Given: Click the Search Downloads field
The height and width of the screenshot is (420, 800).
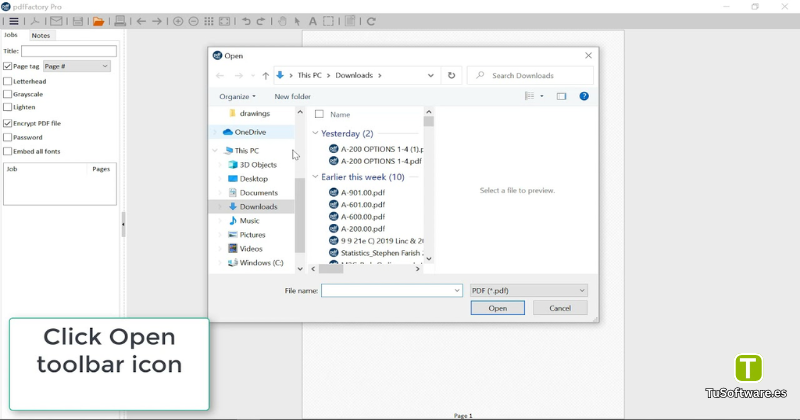Looking at the screenshot, I should coord(531,76).
